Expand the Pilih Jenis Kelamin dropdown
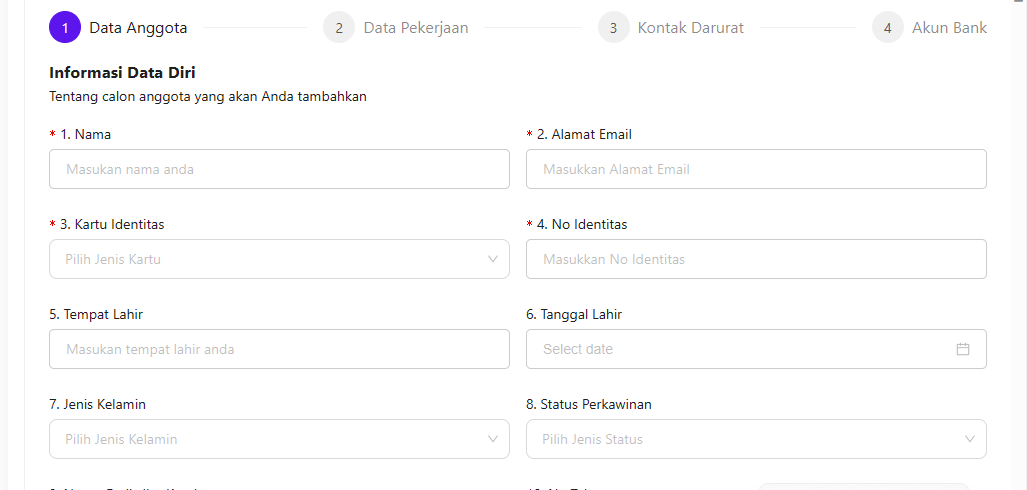Image resolution: width=1027 pixels, height=490 pixels. (x=270, y=439)
